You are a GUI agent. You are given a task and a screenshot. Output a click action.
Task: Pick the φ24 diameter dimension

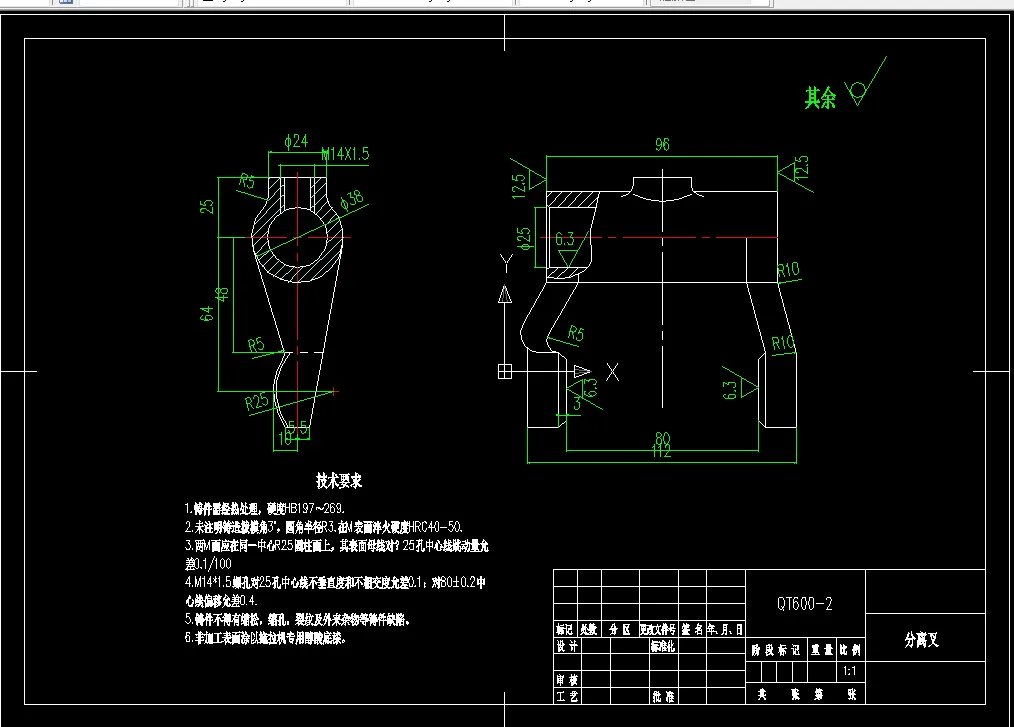296,141
